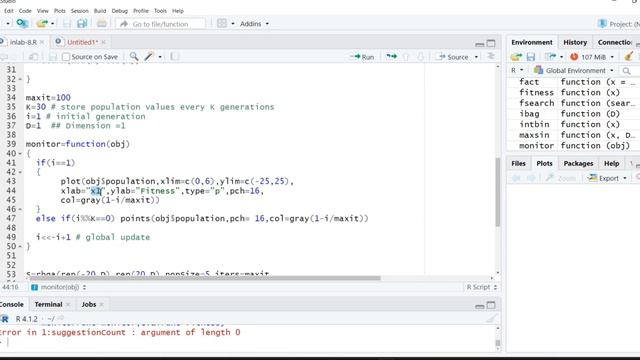Click the fitness function row in Environment

point(573,93)
